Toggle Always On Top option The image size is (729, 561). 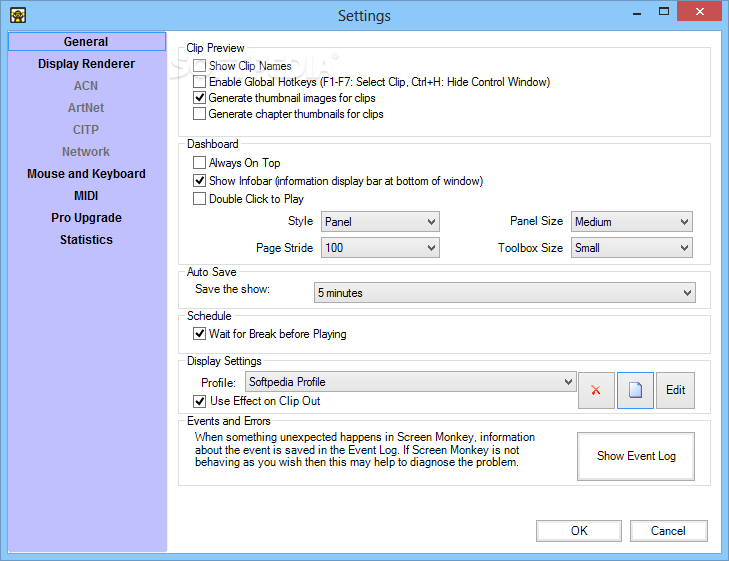pos(199,163)
